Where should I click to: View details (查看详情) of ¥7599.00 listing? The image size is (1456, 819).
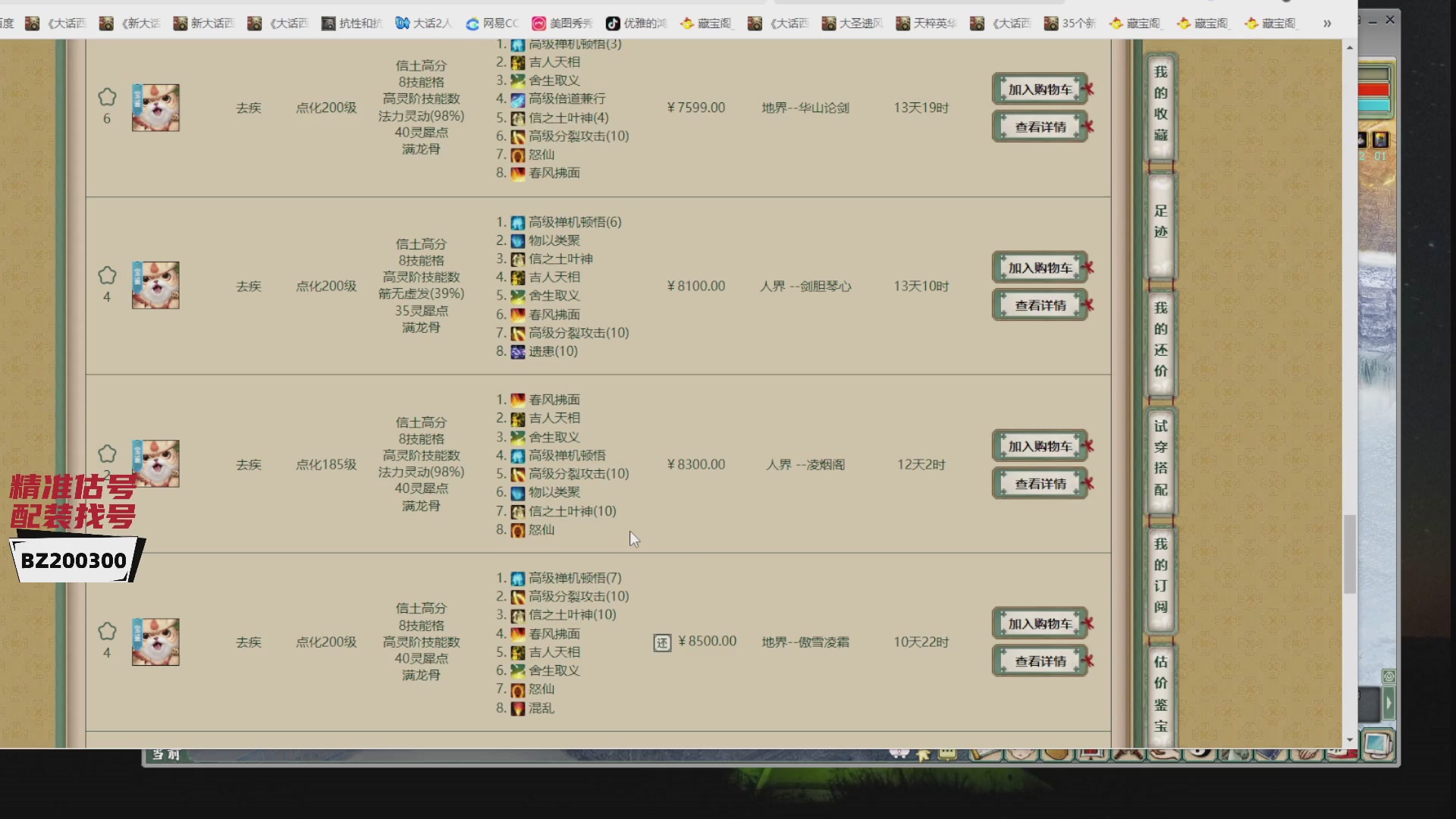pyautogui.click(x=1040, y=127)
